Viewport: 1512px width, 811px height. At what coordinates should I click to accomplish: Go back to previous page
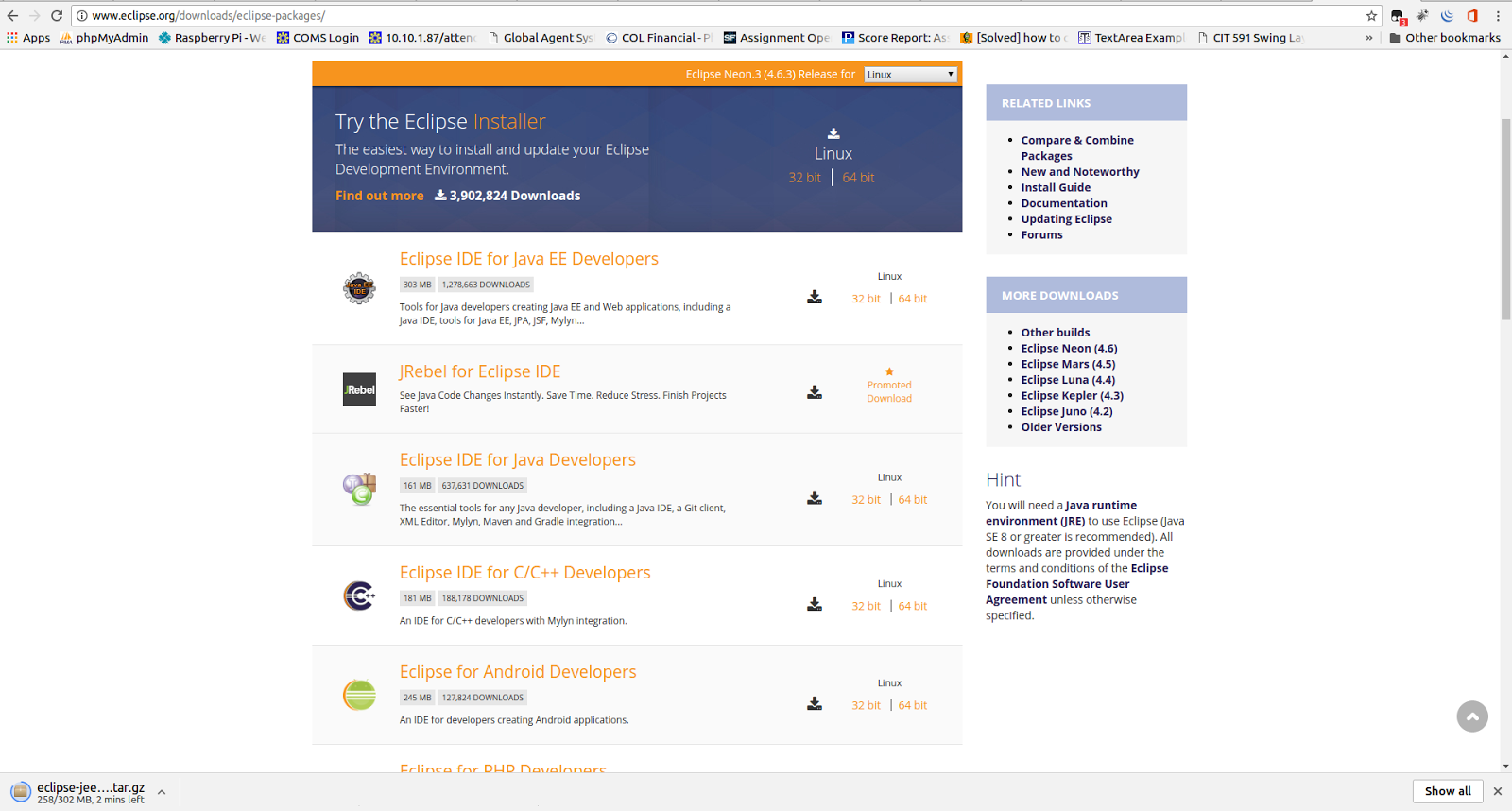(12, 16)
